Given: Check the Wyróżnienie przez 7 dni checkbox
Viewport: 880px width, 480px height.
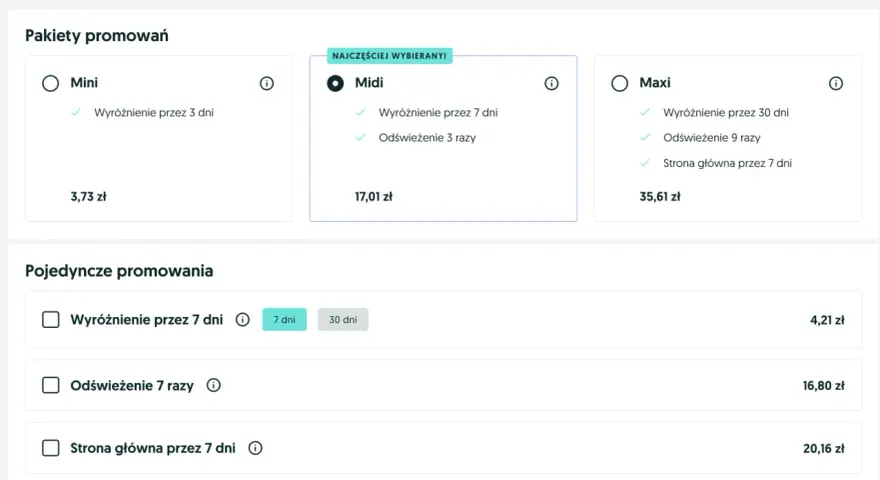Looking at the screenshot, I should [x=51, y=319].
